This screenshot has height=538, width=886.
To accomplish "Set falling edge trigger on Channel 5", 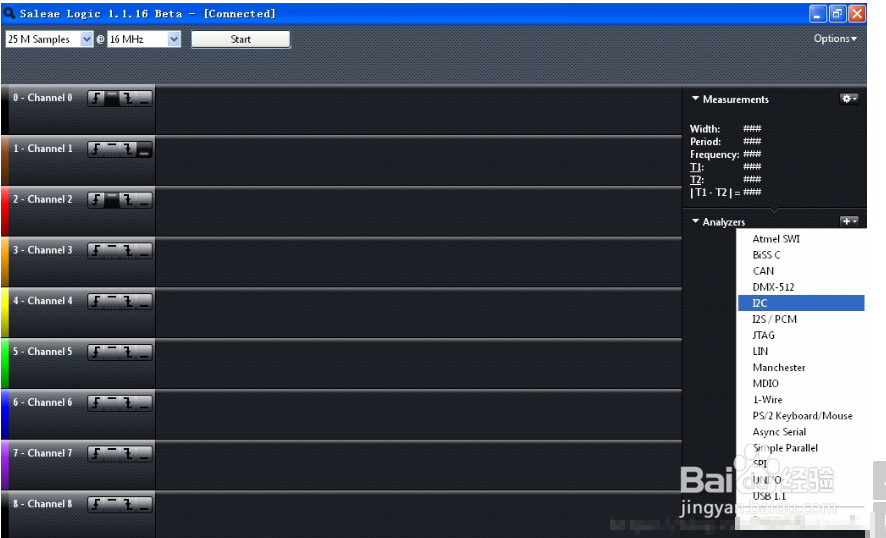I will click(x=128, y=352).
